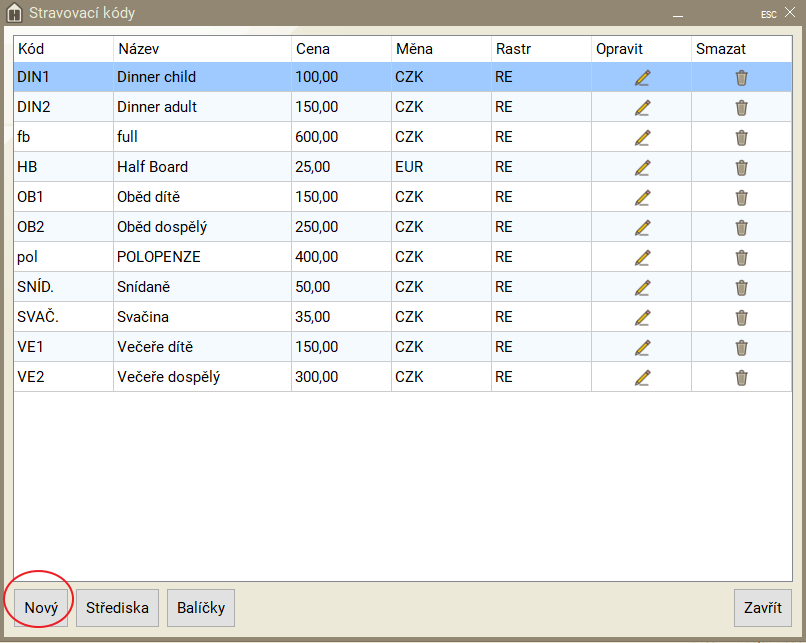
Task: Click the pencil edit icon for Dinner child
Action: point(642,78)
